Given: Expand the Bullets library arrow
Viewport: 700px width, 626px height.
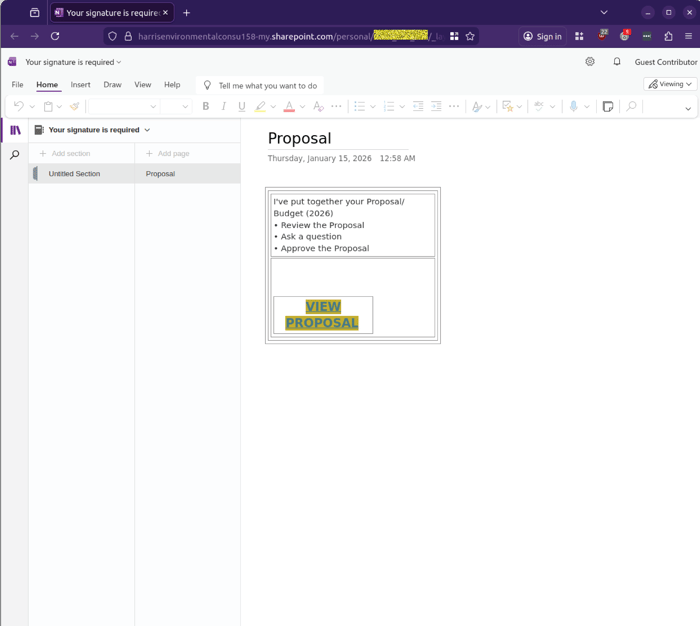Looking at the screenshot, I should click(373, 107).
